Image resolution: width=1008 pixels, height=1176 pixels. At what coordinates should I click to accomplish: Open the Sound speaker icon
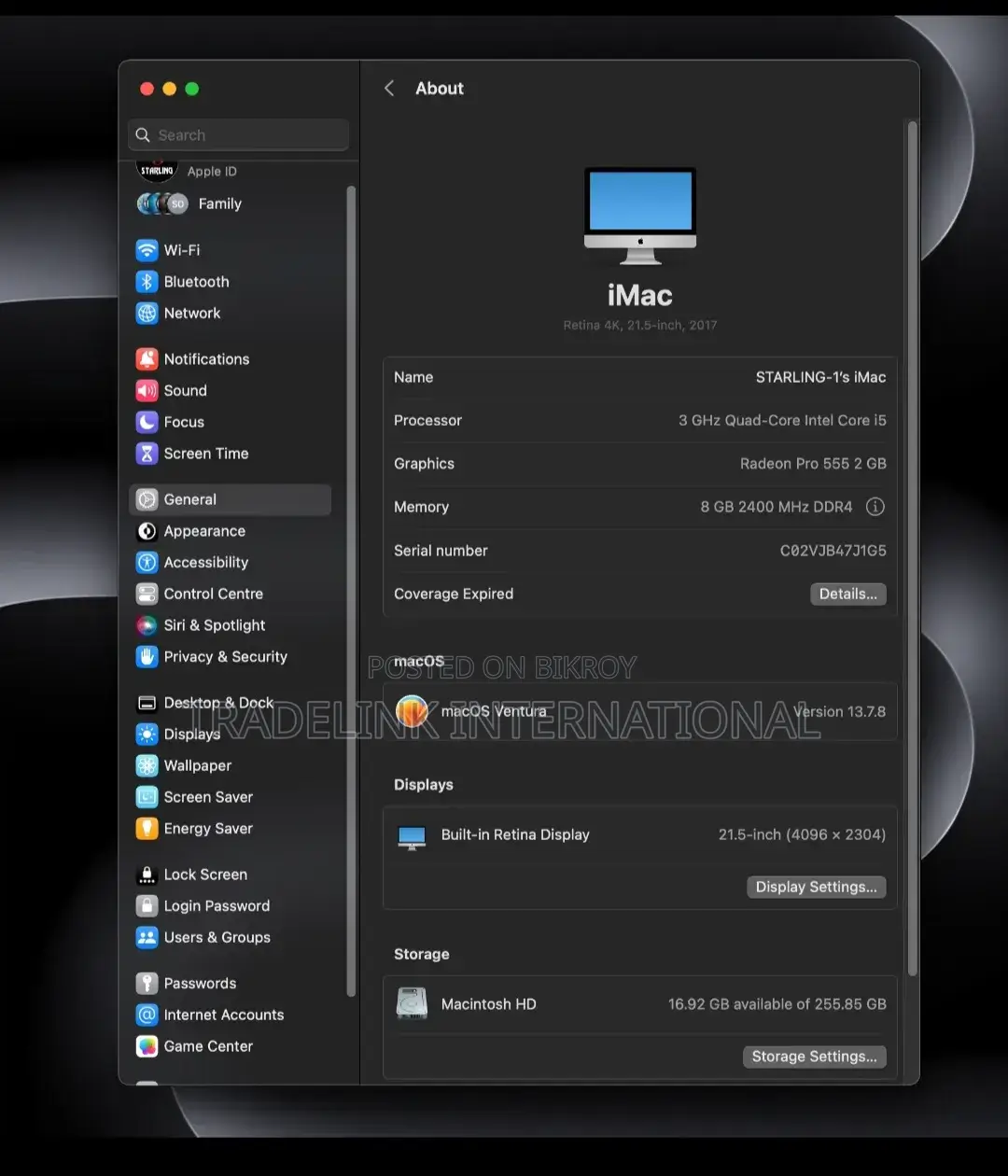click(147, 391)
